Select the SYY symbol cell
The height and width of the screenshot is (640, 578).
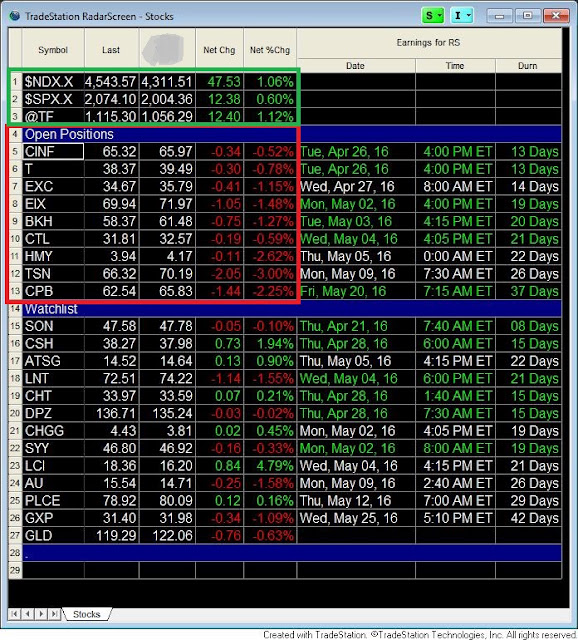(53, 448)
